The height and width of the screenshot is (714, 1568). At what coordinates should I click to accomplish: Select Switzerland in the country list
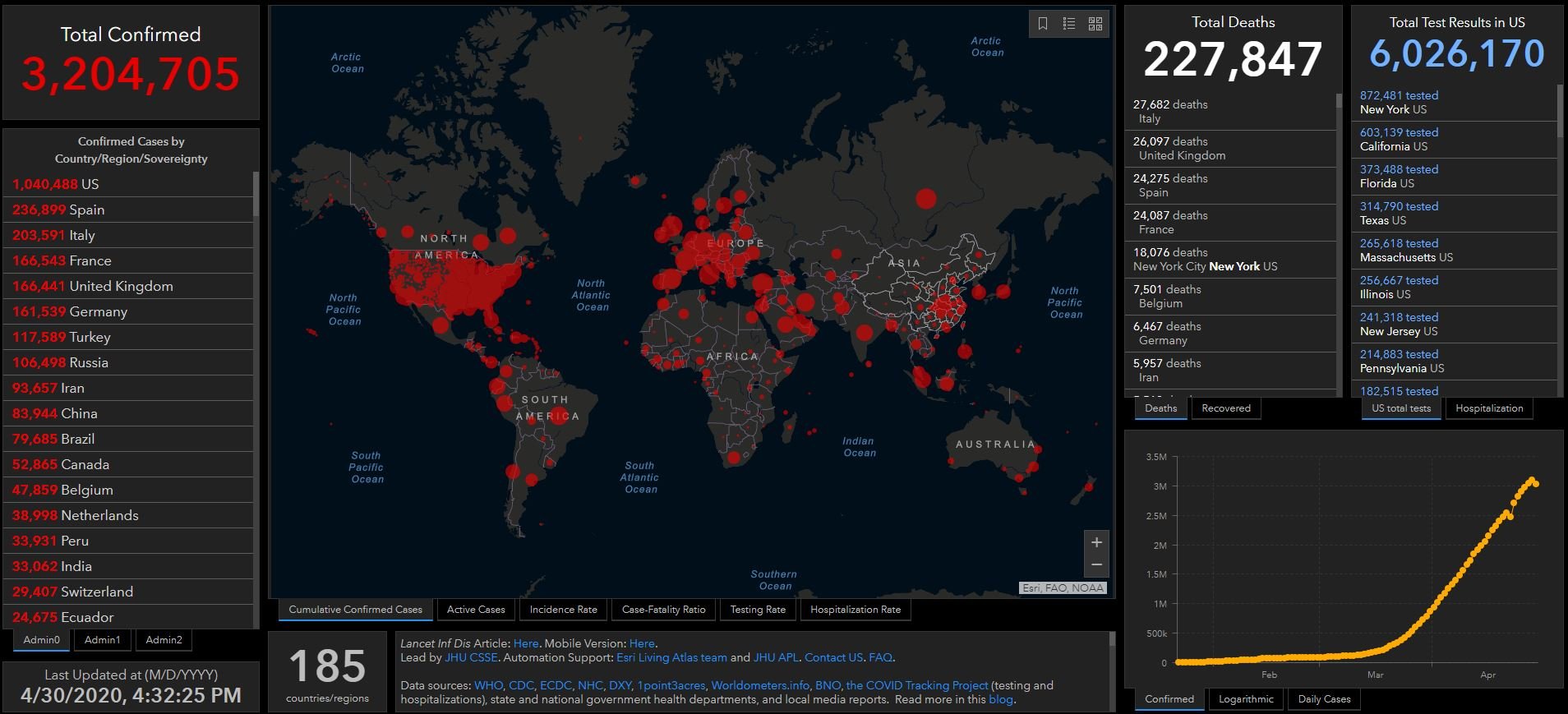pyautogui.click(x=130, y=592)
